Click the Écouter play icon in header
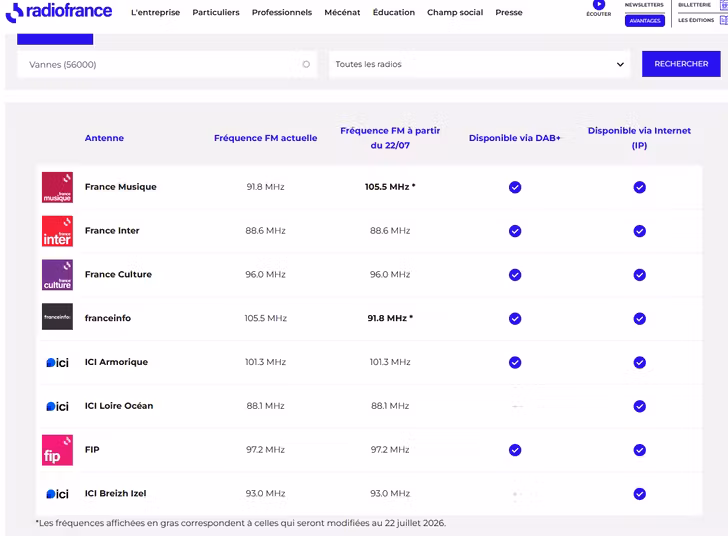 coord(599,5)
